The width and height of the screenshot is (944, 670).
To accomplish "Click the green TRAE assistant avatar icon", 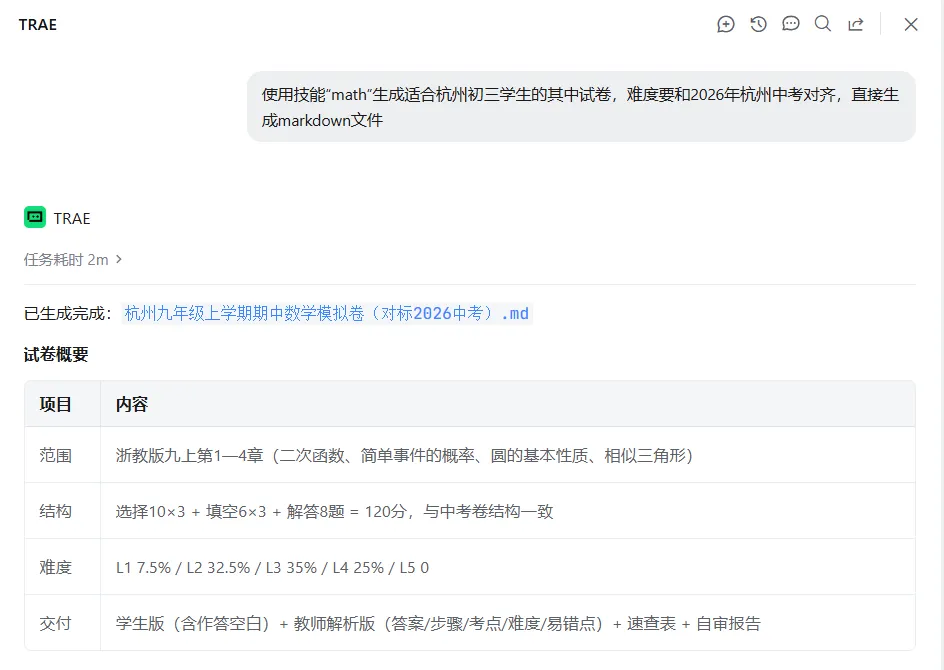I will click(x=35, y=217).
